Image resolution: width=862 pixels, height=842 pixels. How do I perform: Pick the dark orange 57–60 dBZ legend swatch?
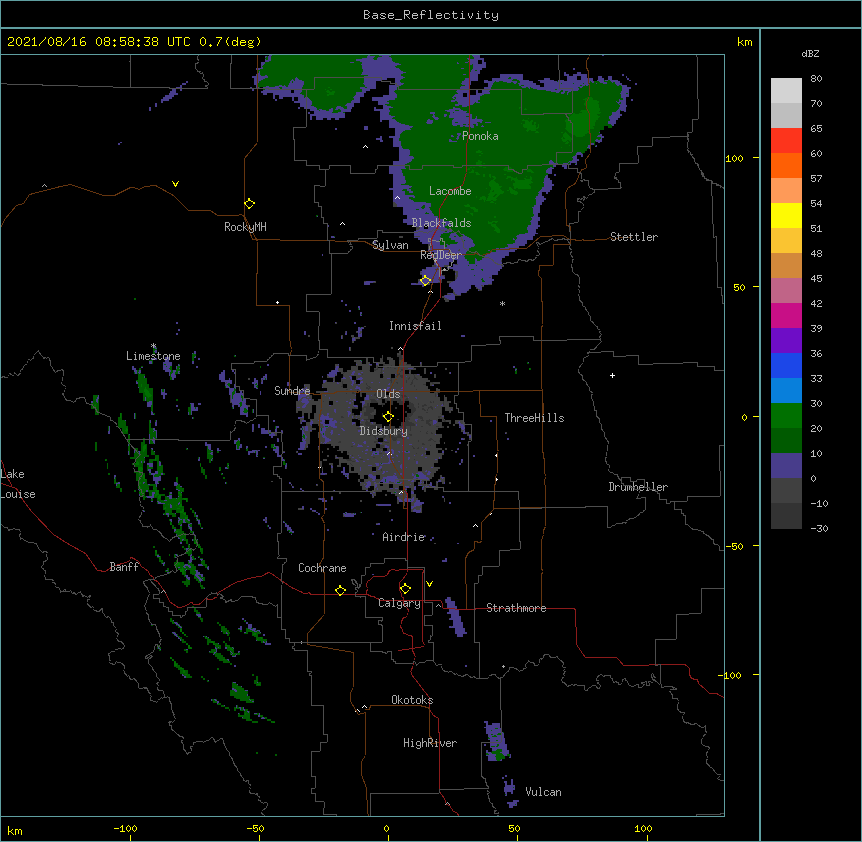(786, 165)
